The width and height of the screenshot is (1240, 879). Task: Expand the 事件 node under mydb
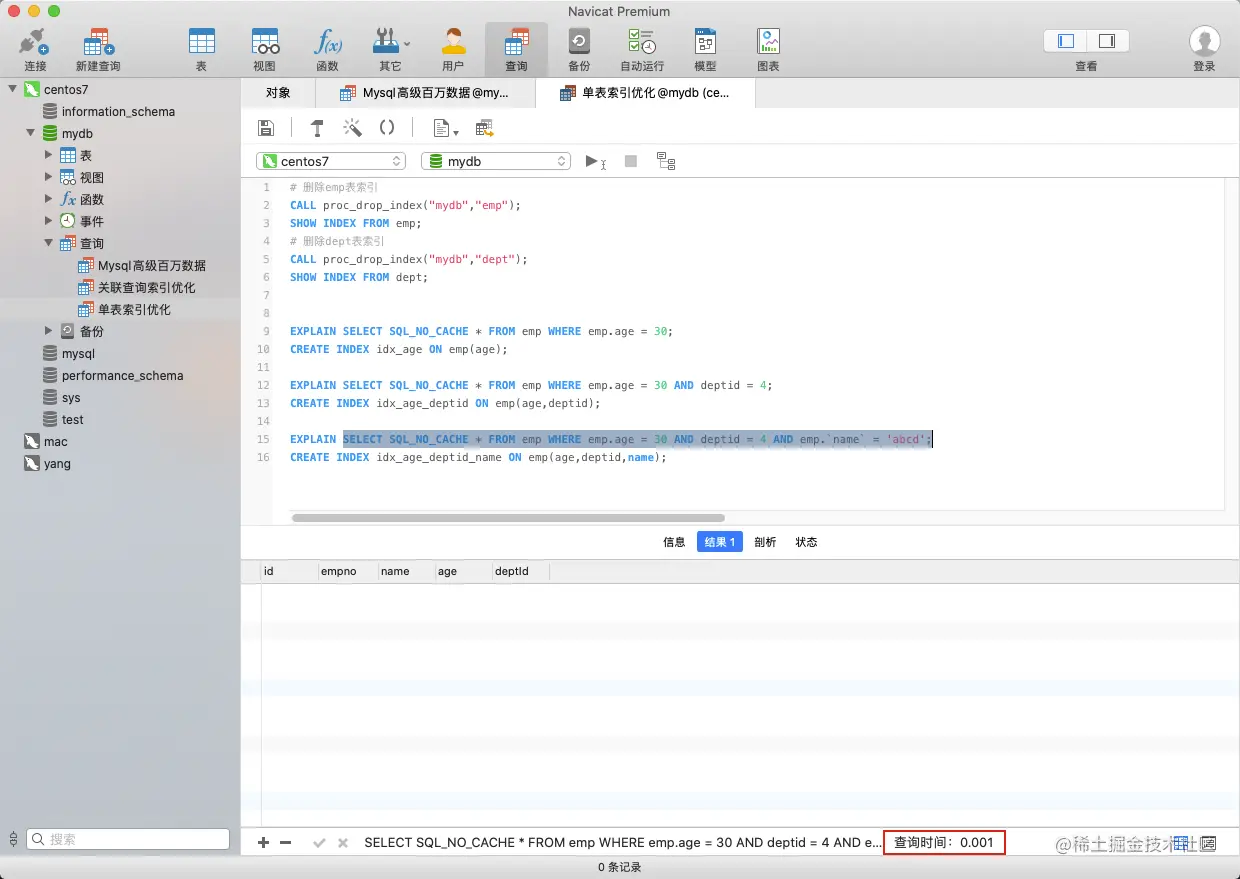[49, 221]
